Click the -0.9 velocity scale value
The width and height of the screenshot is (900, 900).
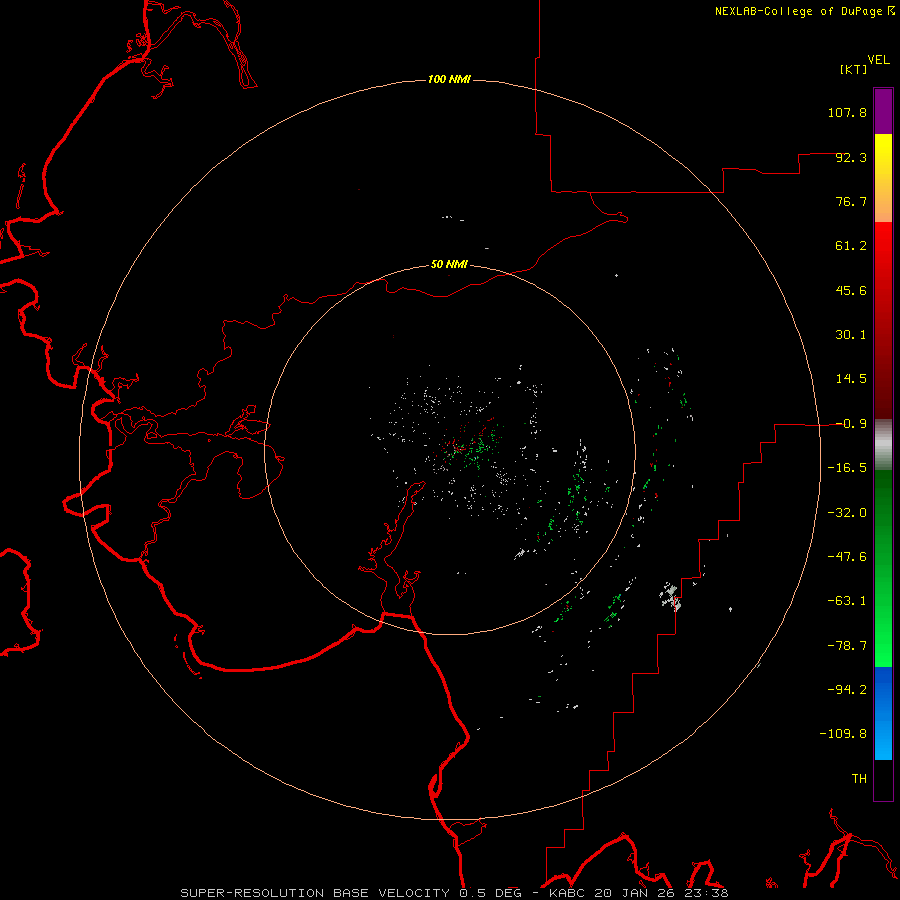click(x=851, y=424)
